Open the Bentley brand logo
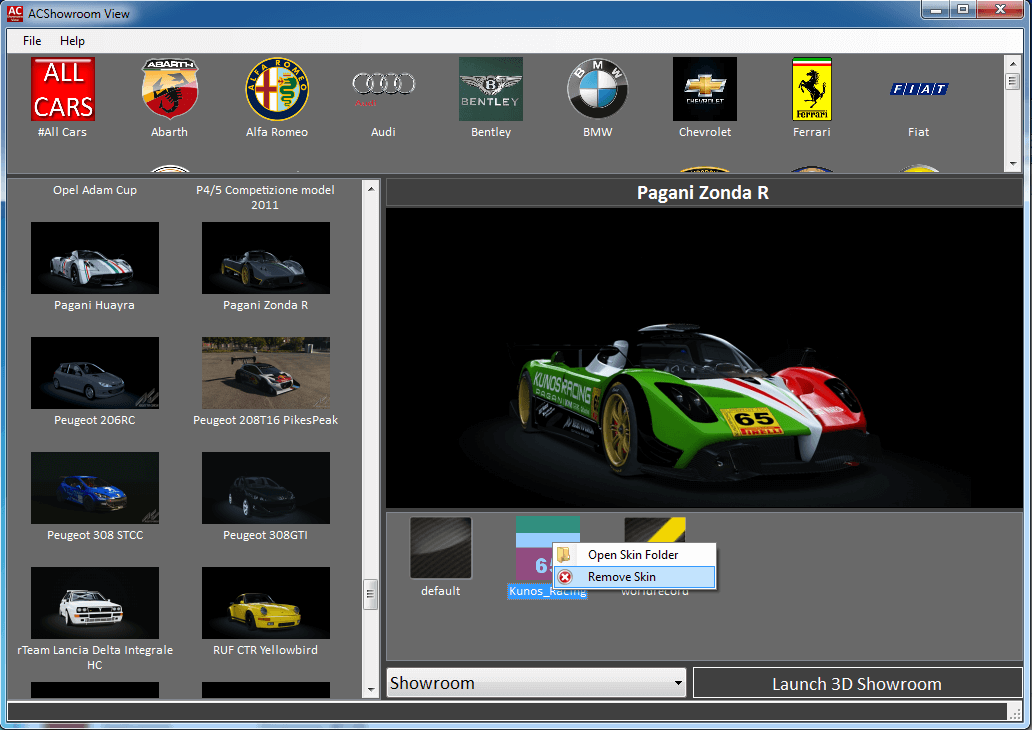The height and width of the screenshot is (730, 1032). pyautogui.click(x=491, y=89)
